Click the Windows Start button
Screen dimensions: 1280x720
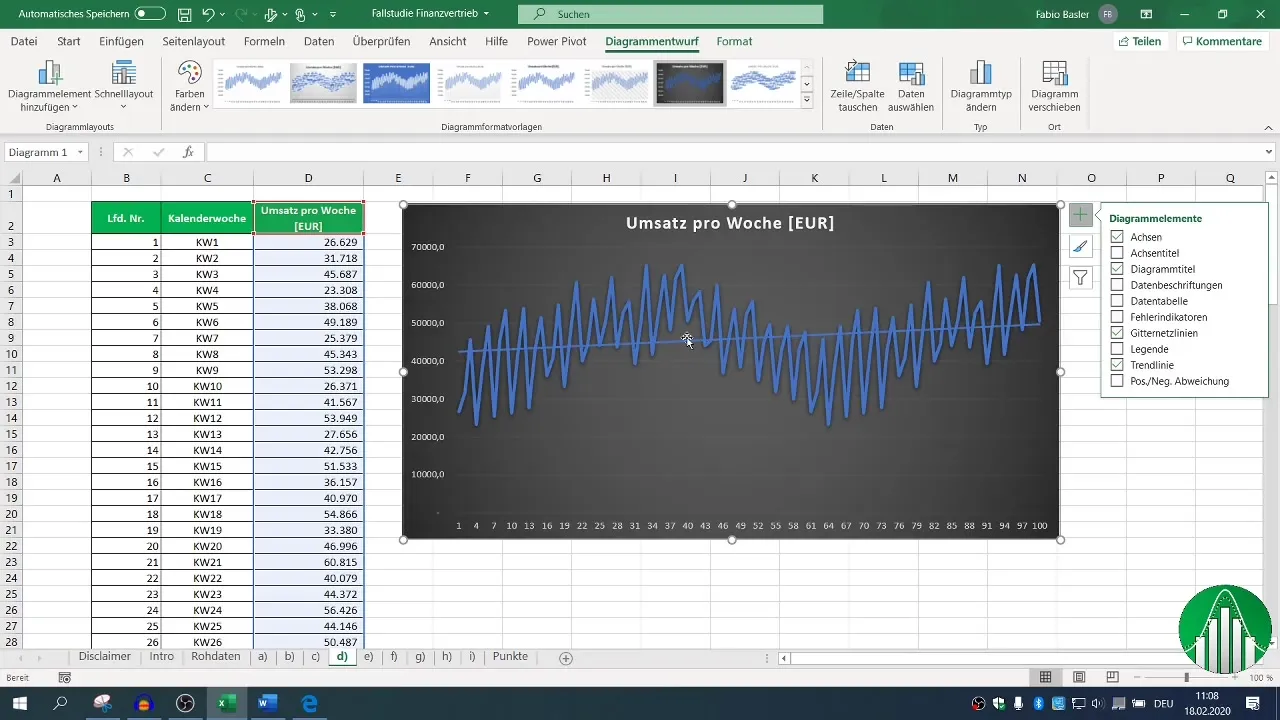coord(19,703)
